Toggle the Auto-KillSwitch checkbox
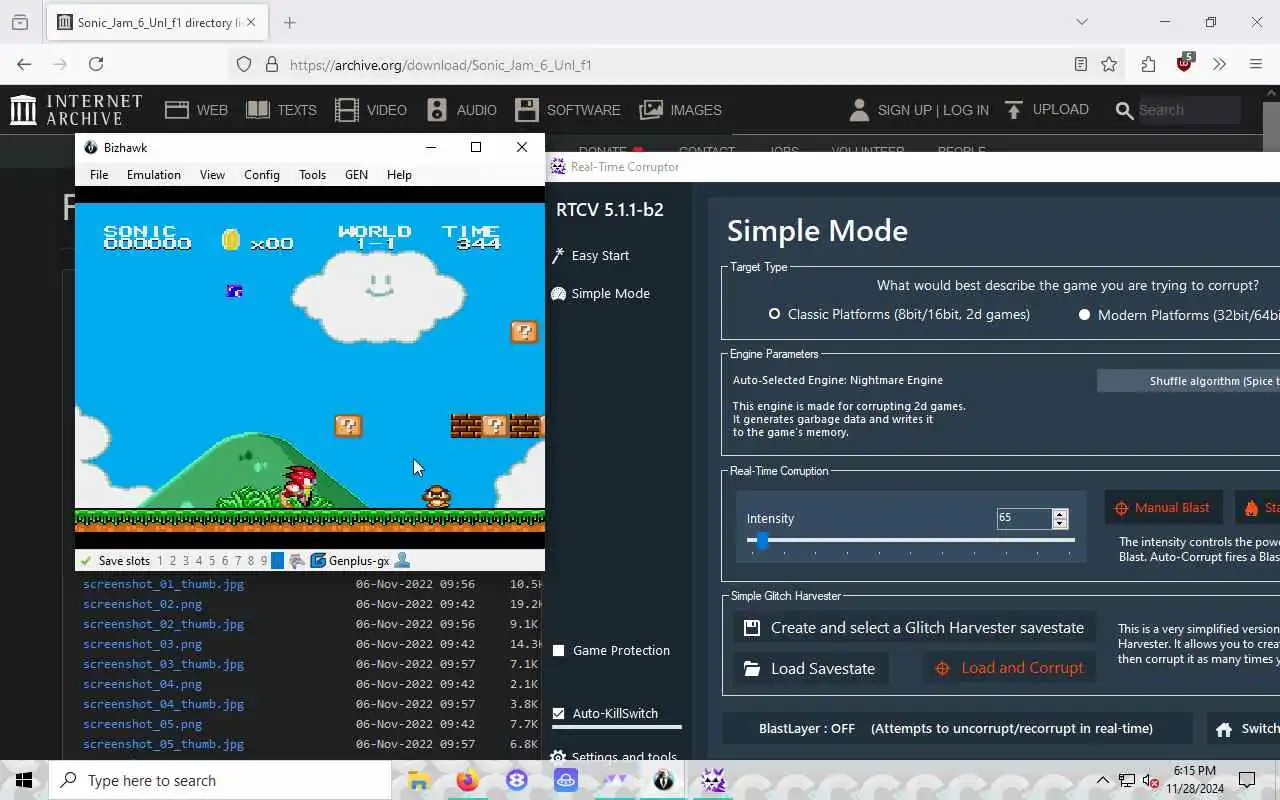Image resolution: width=1280 pixels, height=800 pixels. pos(559,713)
